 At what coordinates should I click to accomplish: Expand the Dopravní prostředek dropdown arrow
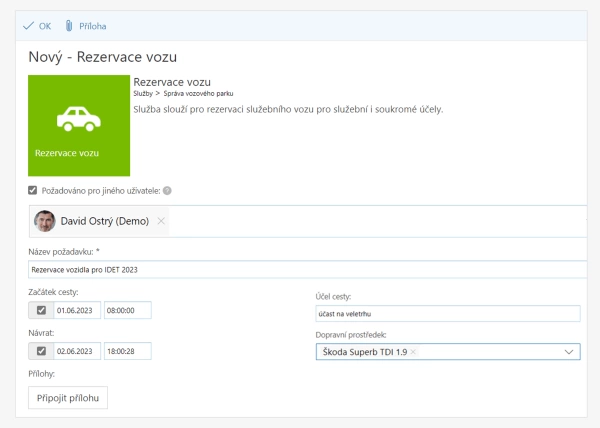click(x=569, y=352)
